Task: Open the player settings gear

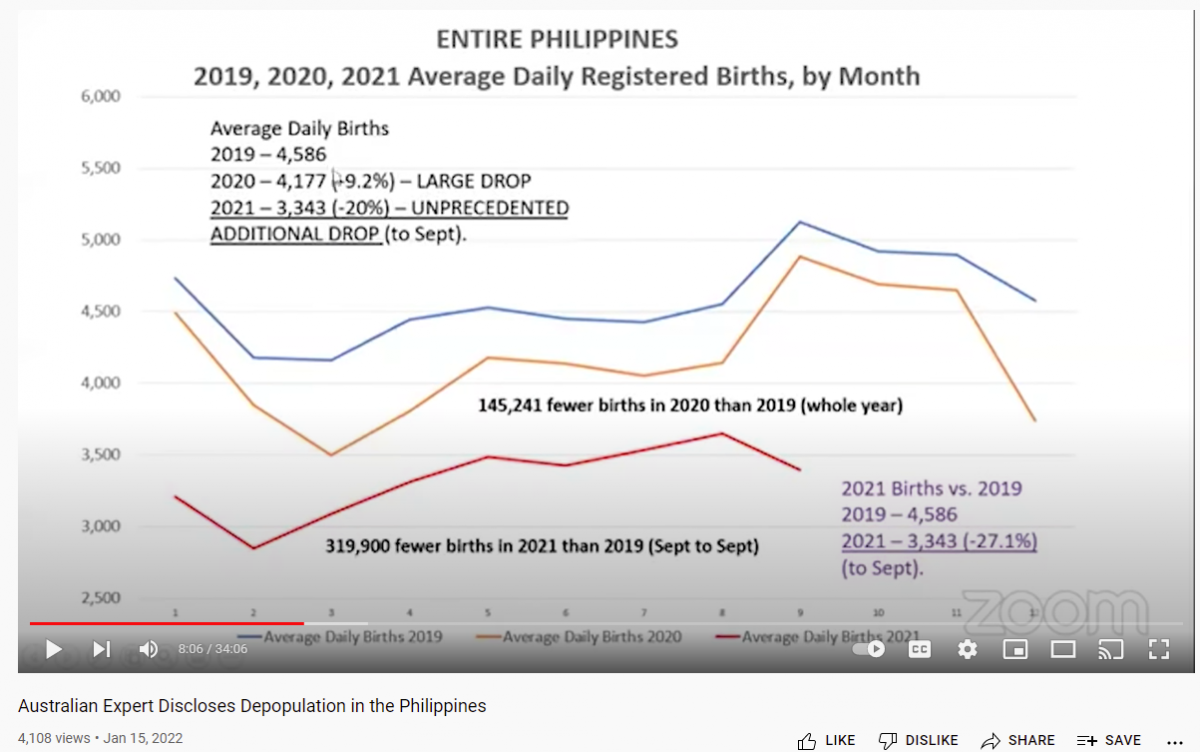Action: (x=967, y=649)
